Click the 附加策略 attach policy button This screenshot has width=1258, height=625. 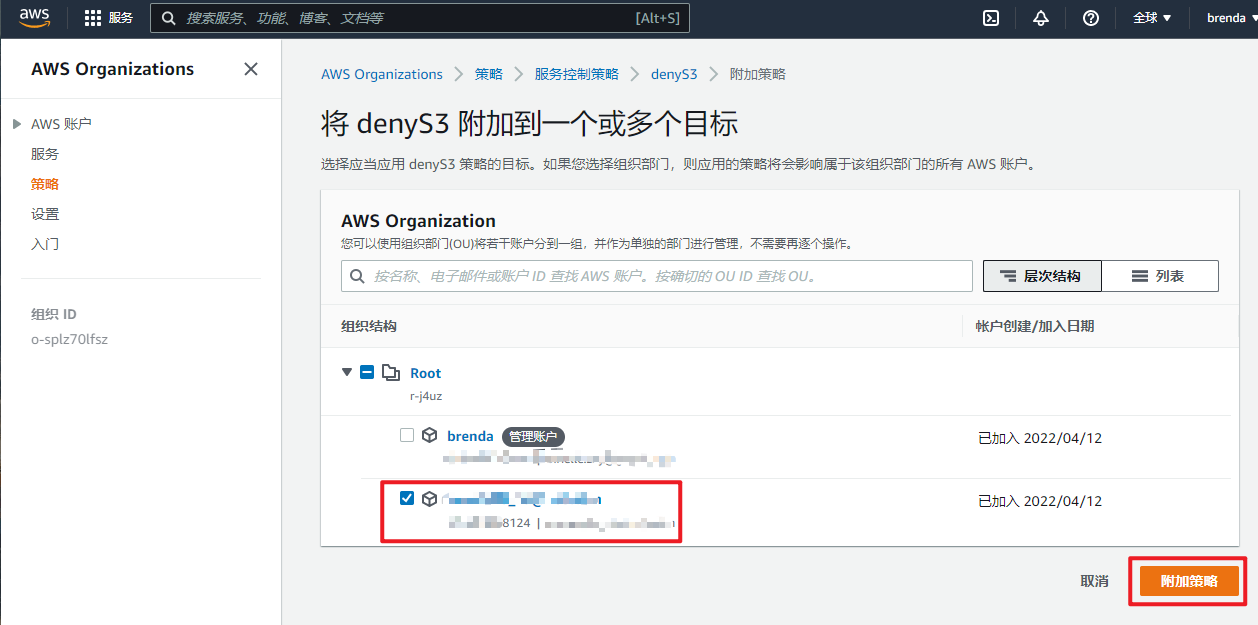point(1189,581)
